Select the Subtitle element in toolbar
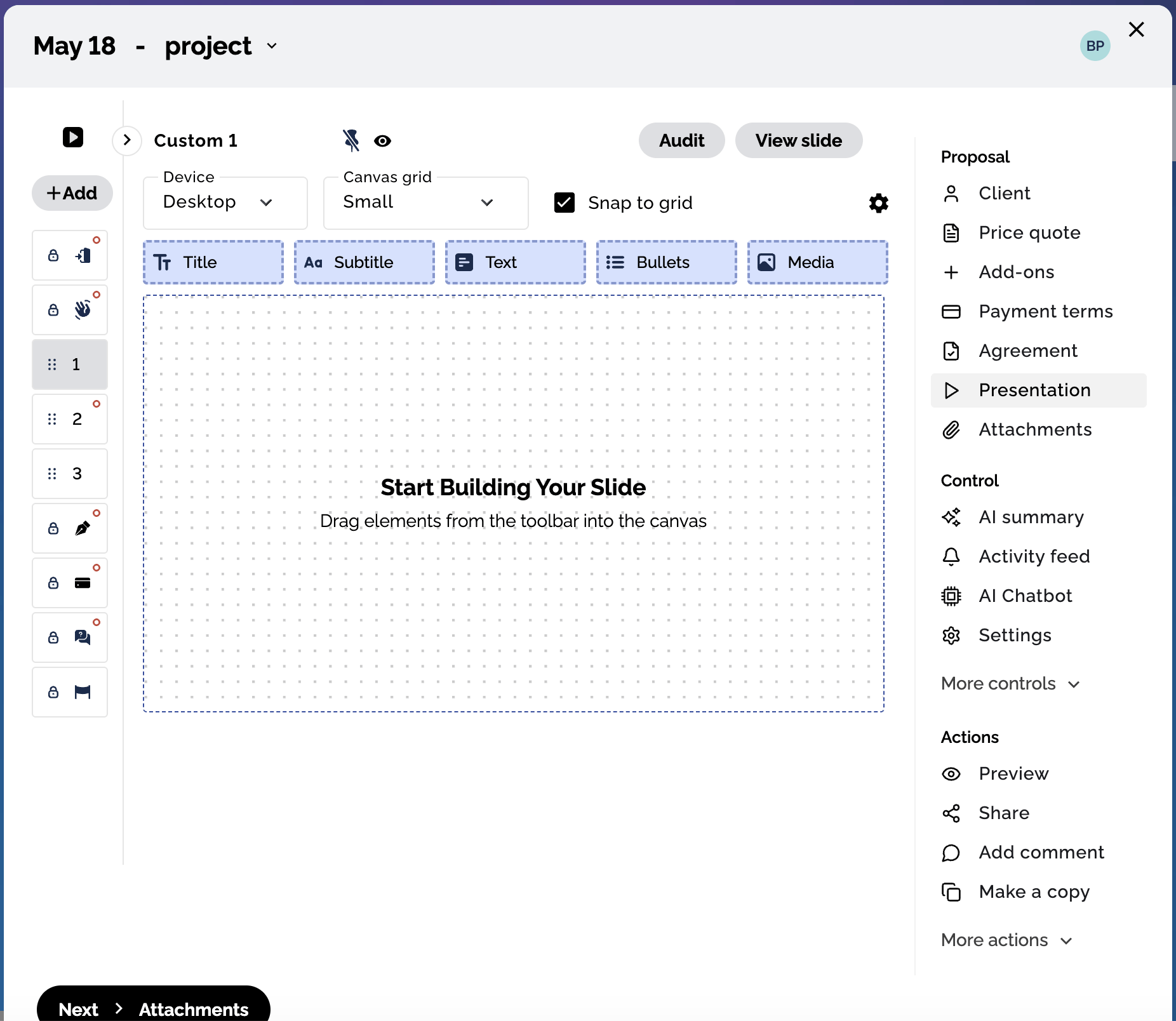 (364, 262)
